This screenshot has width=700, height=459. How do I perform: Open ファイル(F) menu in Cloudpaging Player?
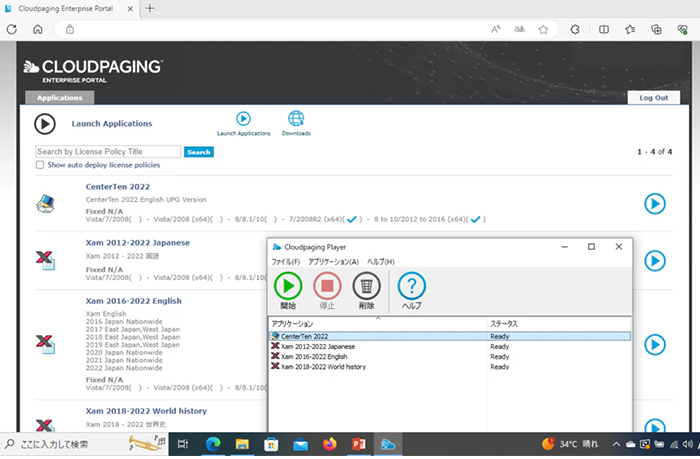click(x=286, y=262)
